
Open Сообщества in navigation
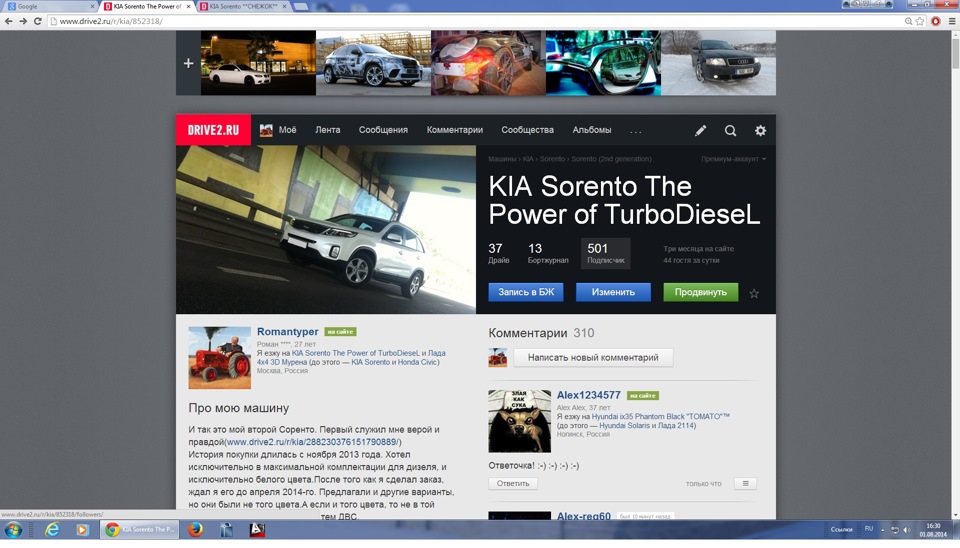[x=527, y=130]
